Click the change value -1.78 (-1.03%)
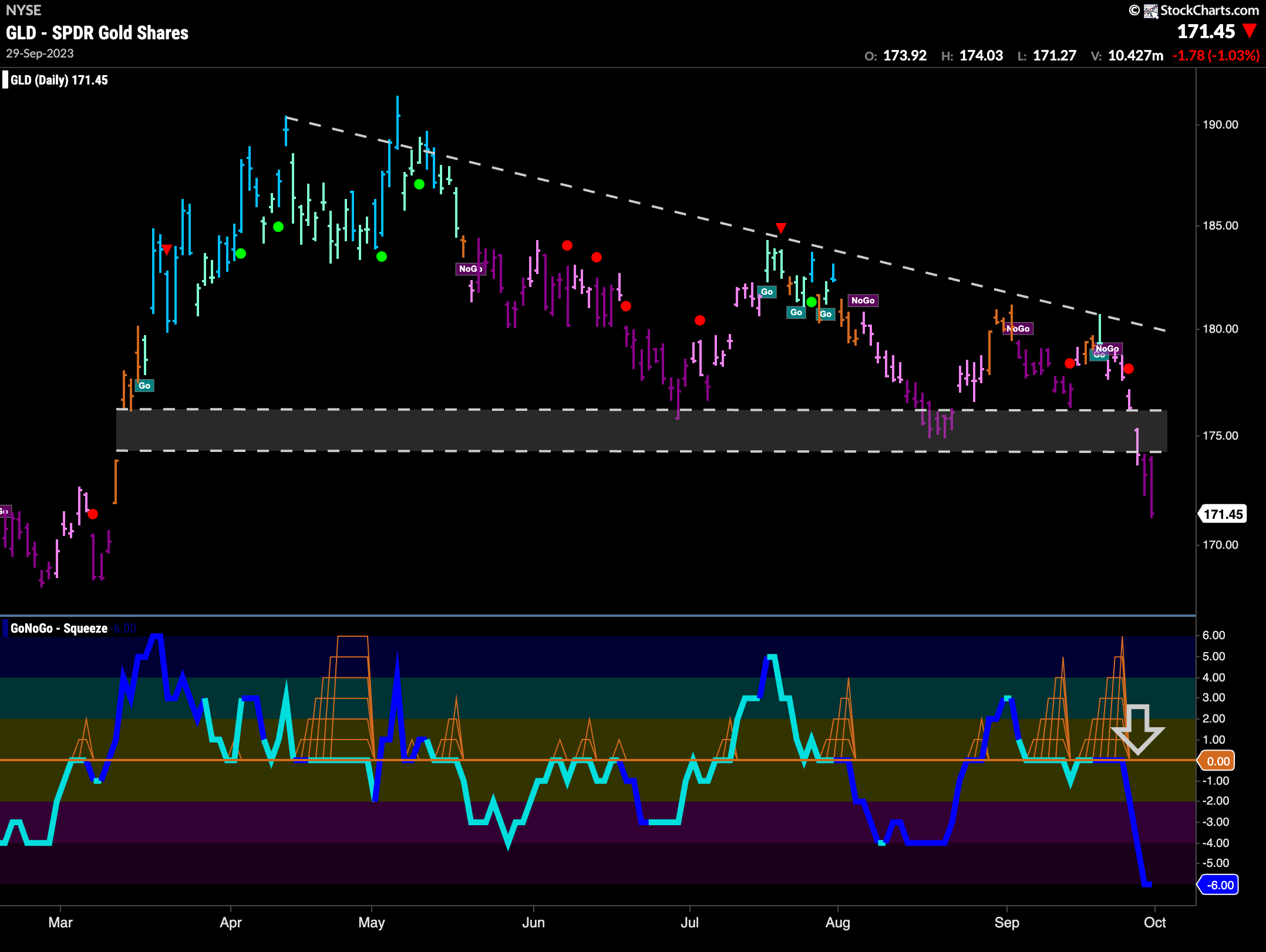Image resolution: width=1266 pixels, height=952 pixels. tap(1216, 56)
